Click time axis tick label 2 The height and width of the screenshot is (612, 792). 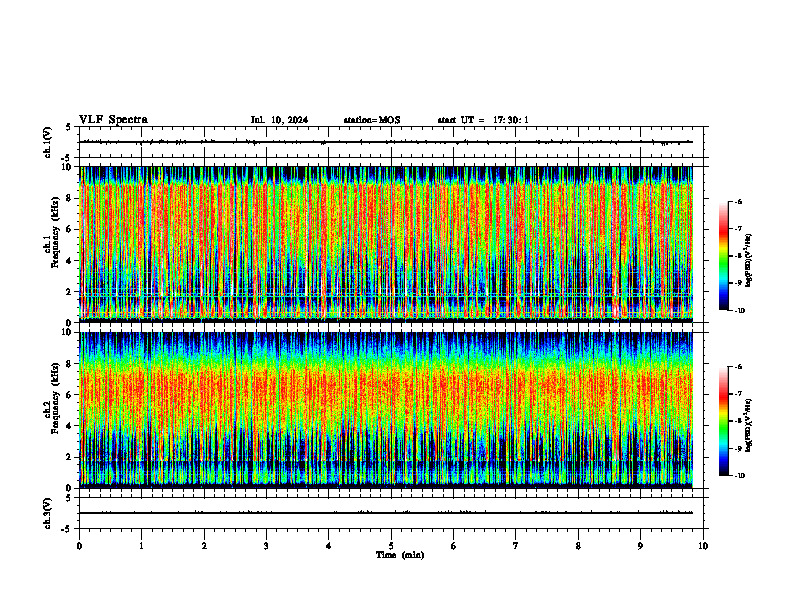tap(204, 546)
